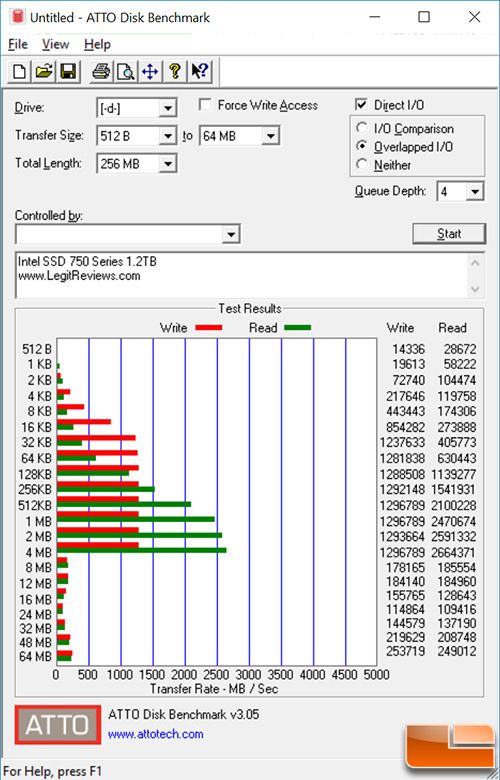The image size is (500, 780).
Task: Open print preview toolbar icon
Action: pyautogui.click(x=125, y=72)
